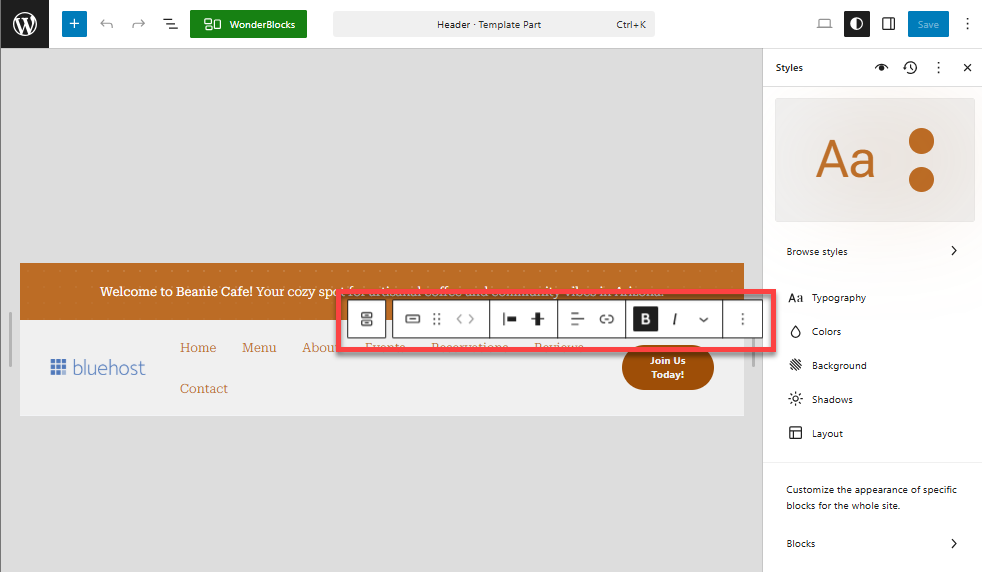Screen dimensions: 982x572
Task: Expand the Blocks section
Action: 872,544
